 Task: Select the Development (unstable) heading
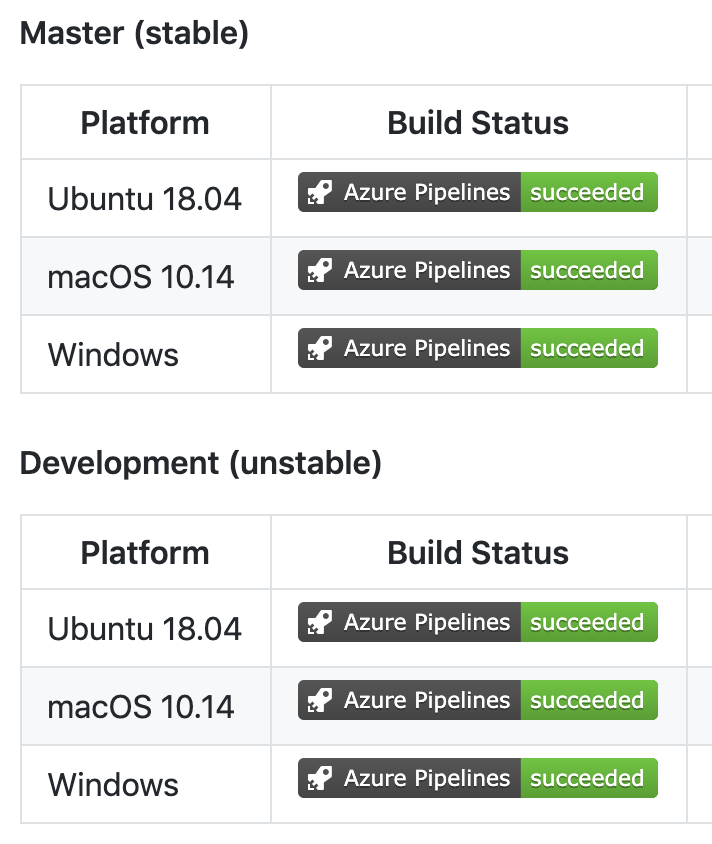click(x=201, y=464)
